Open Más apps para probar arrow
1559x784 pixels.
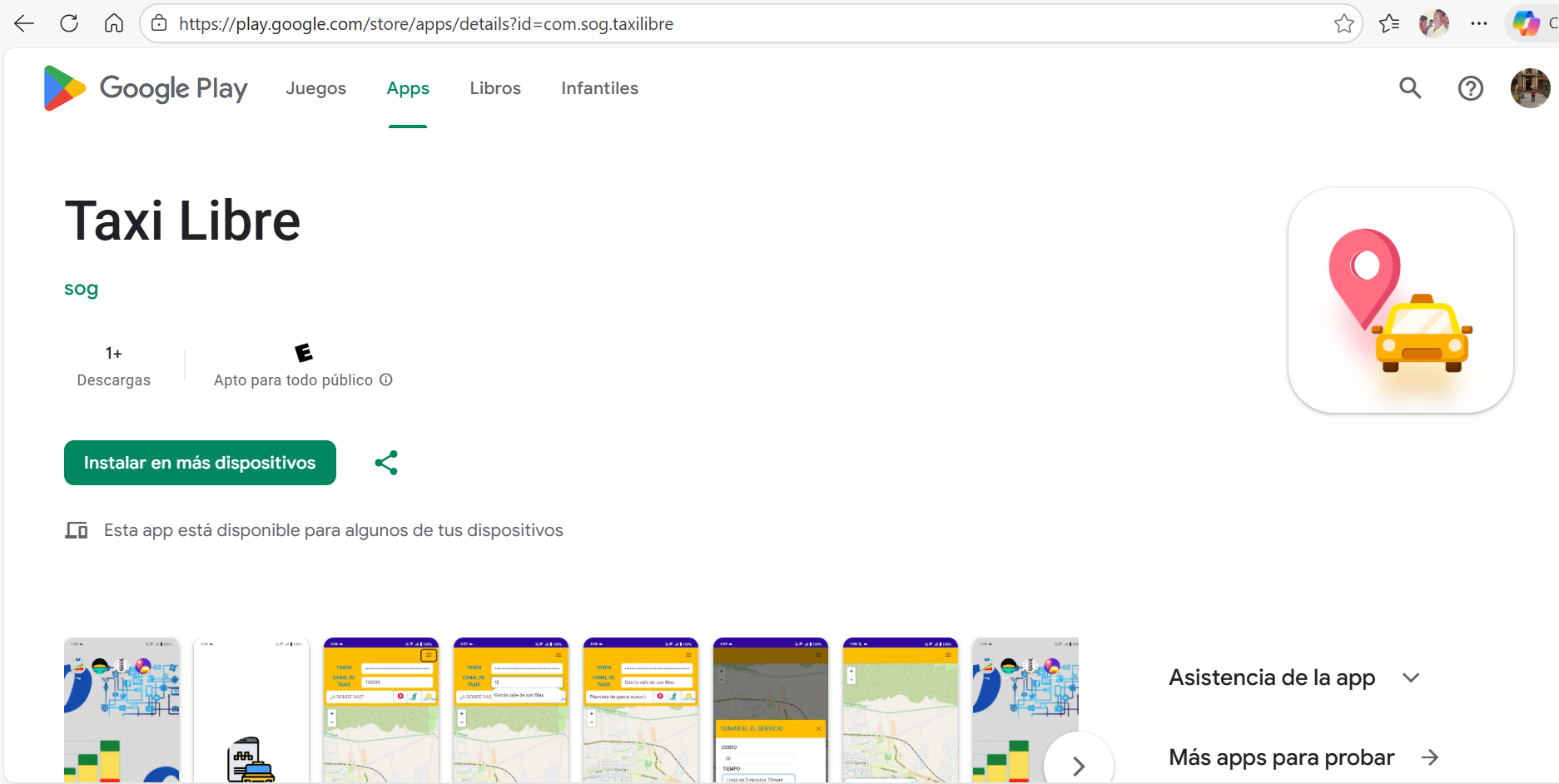pos(1429,757)
